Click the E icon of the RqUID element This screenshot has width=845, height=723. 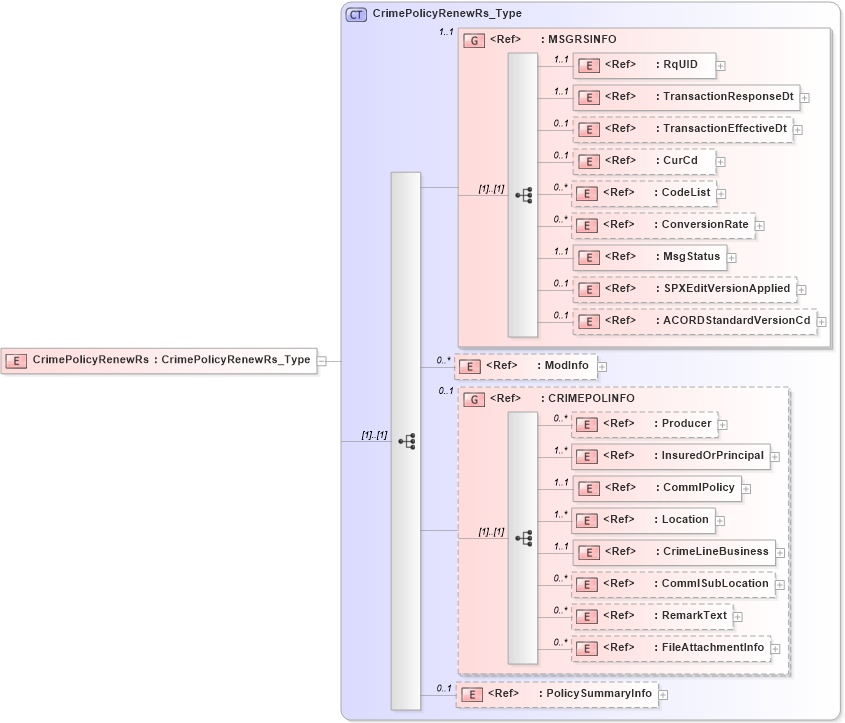click(587, 65)
